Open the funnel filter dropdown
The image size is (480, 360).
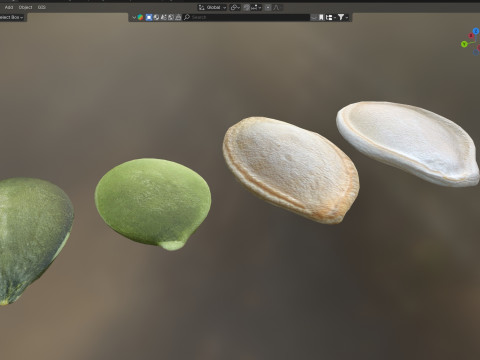click(343, 17)
